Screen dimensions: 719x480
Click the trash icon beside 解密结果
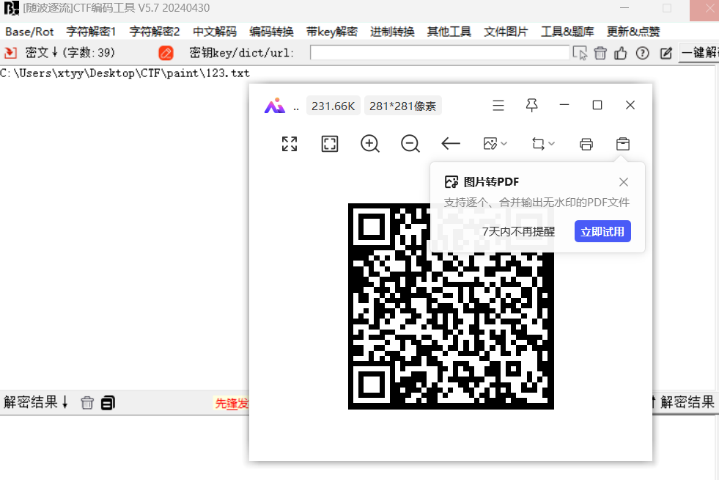pos(87,403)
